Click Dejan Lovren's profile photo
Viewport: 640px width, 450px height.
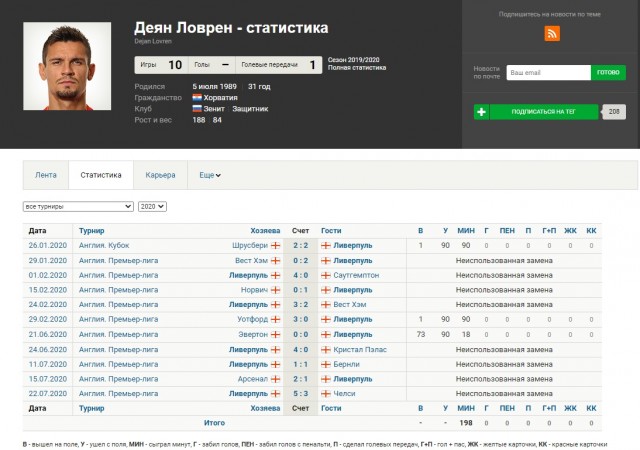pyautogui.click(x=67, y=66)
